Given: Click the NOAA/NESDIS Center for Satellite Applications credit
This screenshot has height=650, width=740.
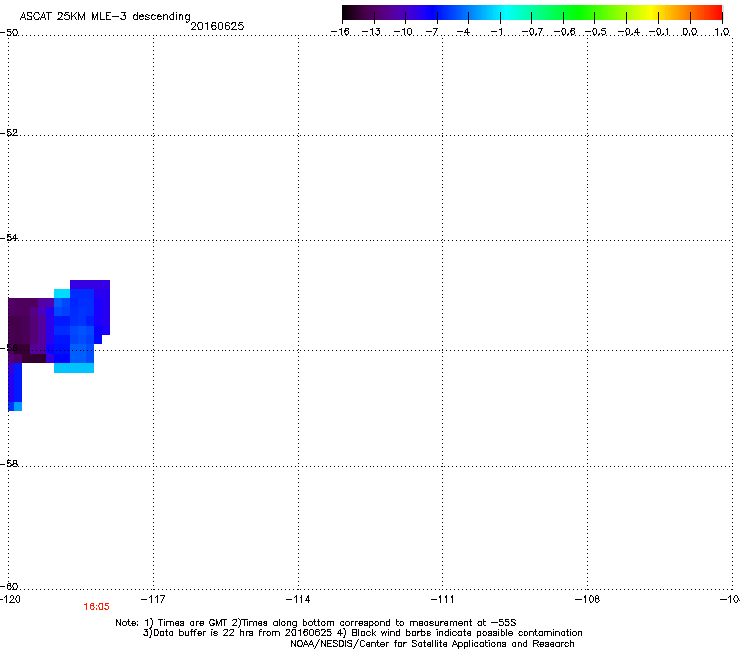Looking at the screenshot, I should pyautogui.click(x=432, y=644).
